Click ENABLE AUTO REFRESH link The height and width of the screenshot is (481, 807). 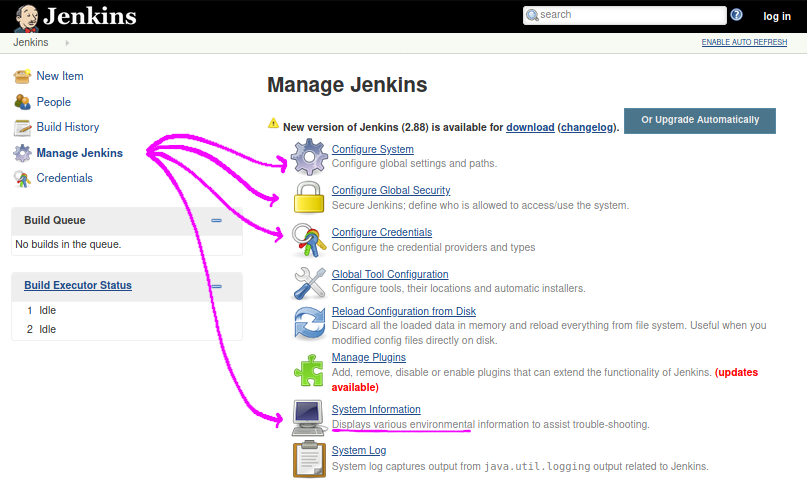pyautogui.click(x=744, y=42)
